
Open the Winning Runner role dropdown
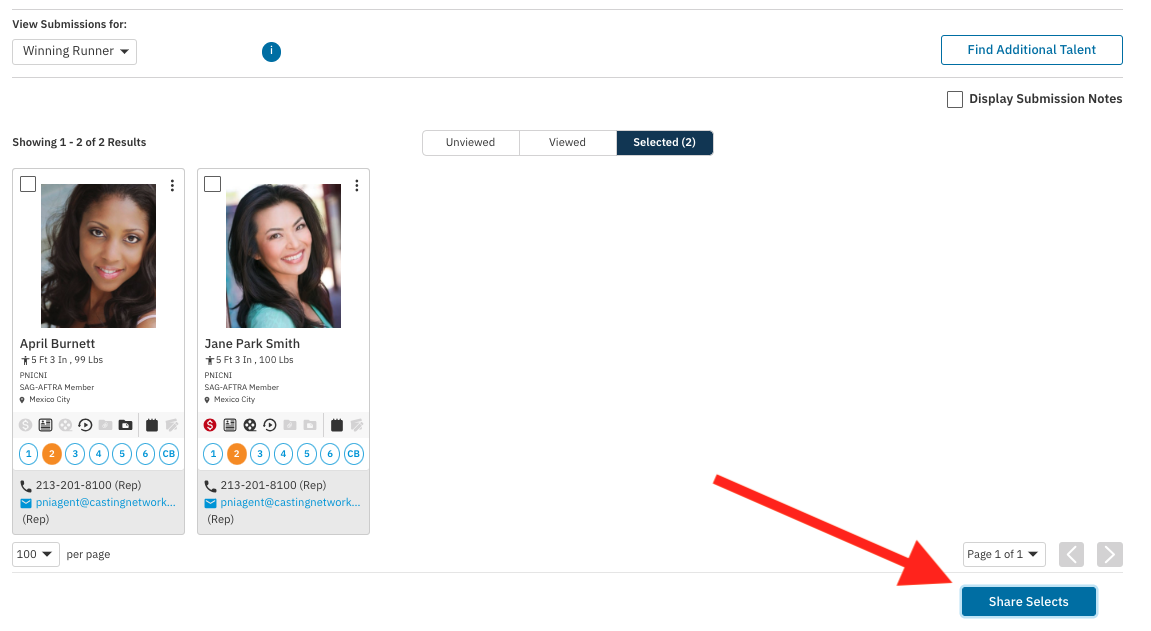[74, 51]
